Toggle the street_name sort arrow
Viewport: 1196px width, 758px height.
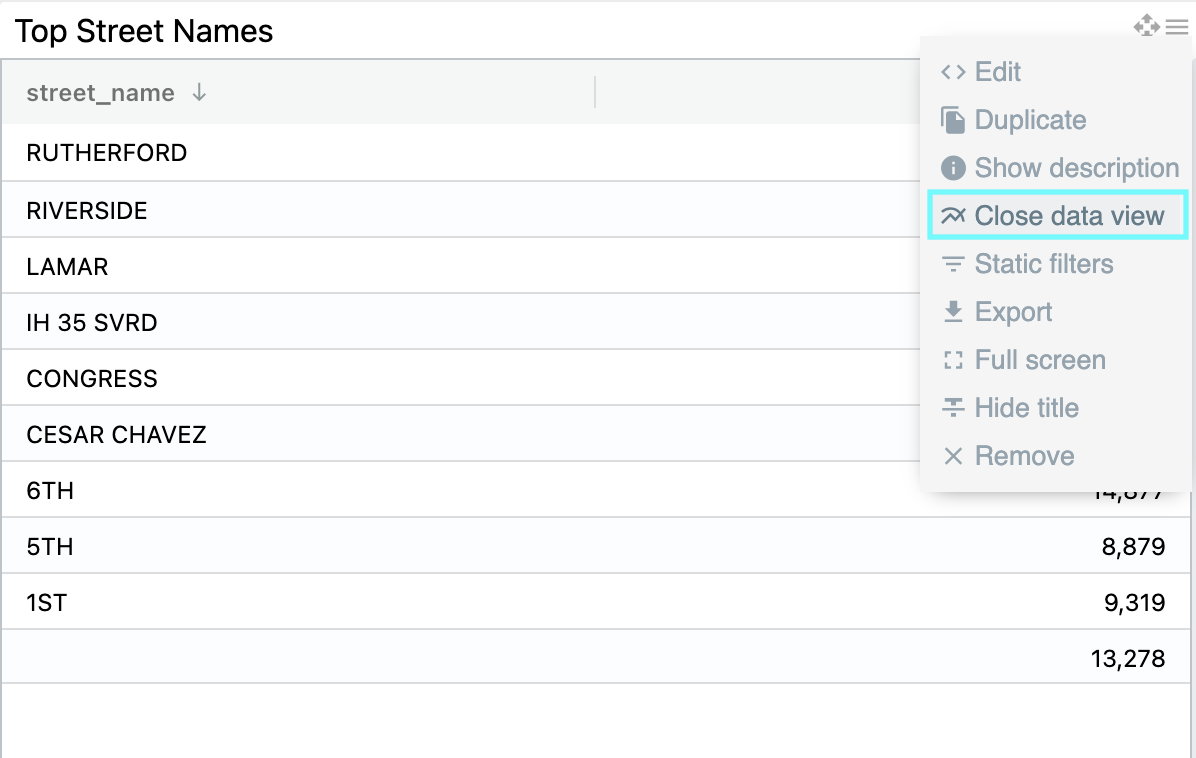click(x=199, y=93)
